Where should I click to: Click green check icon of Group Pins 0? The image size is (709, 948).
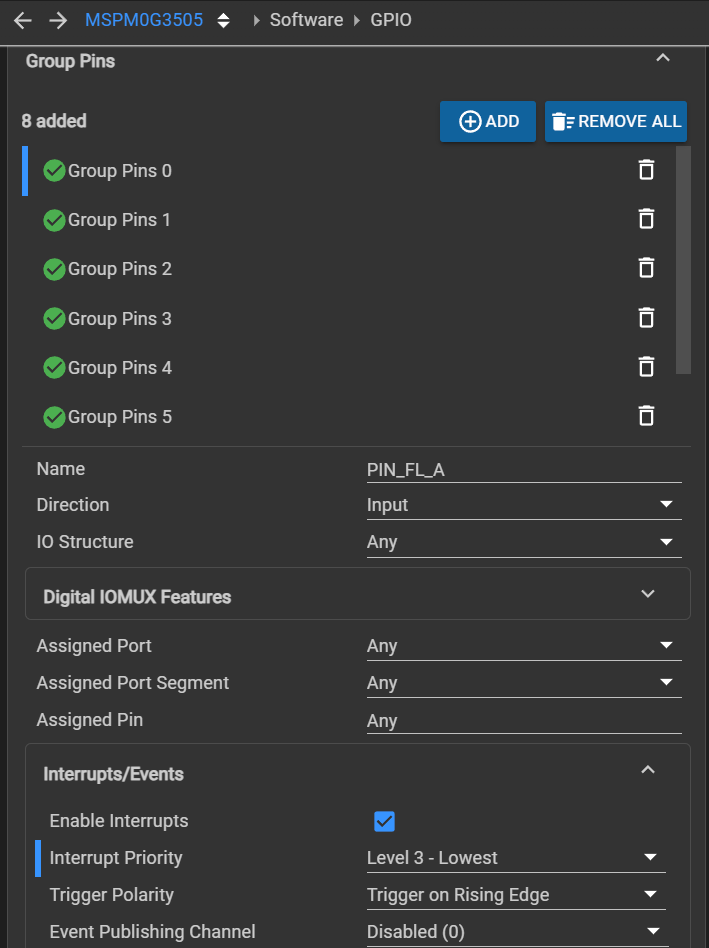[54, 171]
